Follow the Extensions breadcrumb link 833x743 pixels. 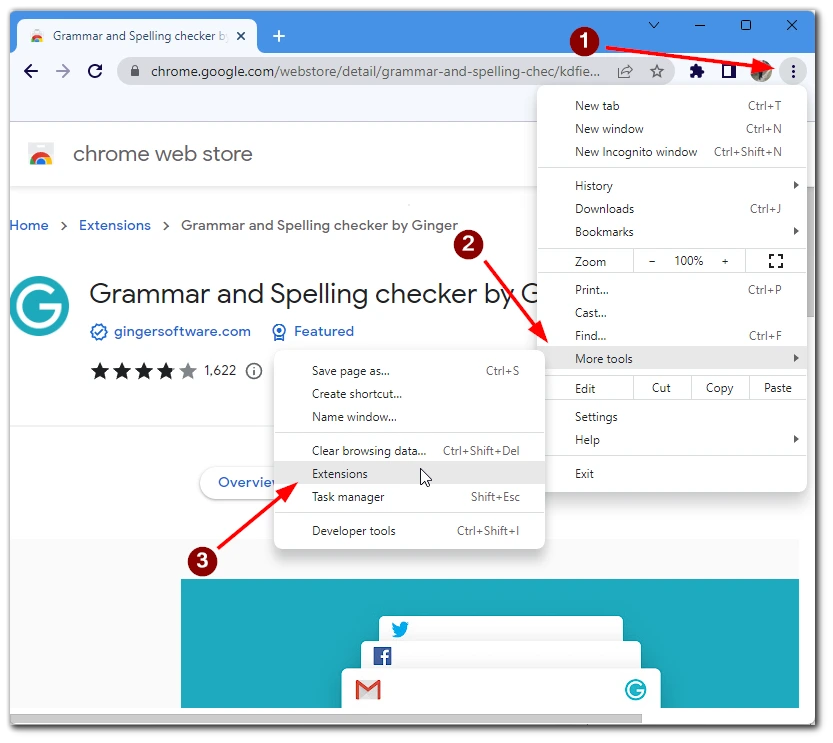coord(115,225)
